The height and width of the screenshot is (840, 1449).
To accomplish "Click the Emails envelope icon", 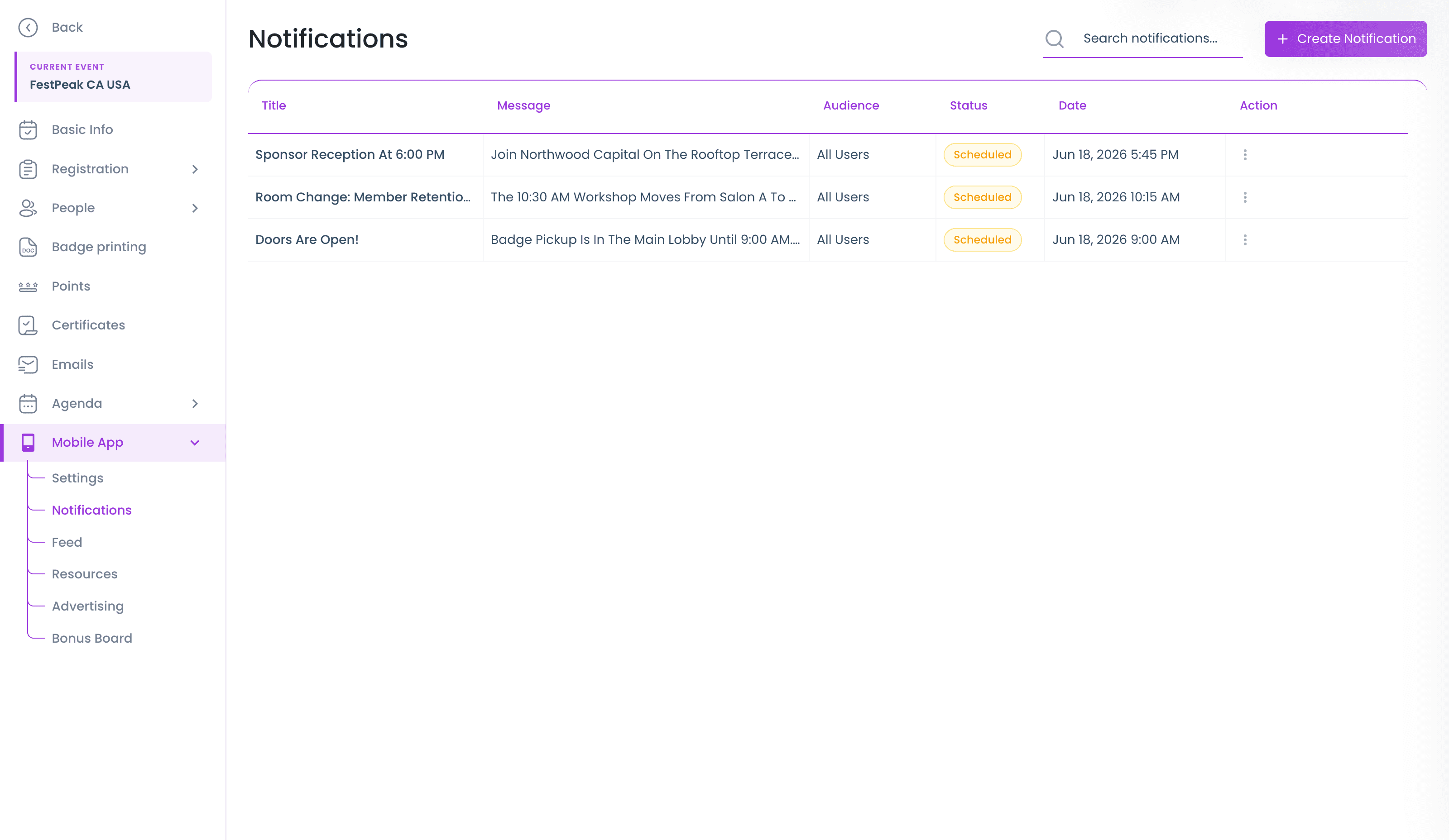I will [x=28, y=364].
